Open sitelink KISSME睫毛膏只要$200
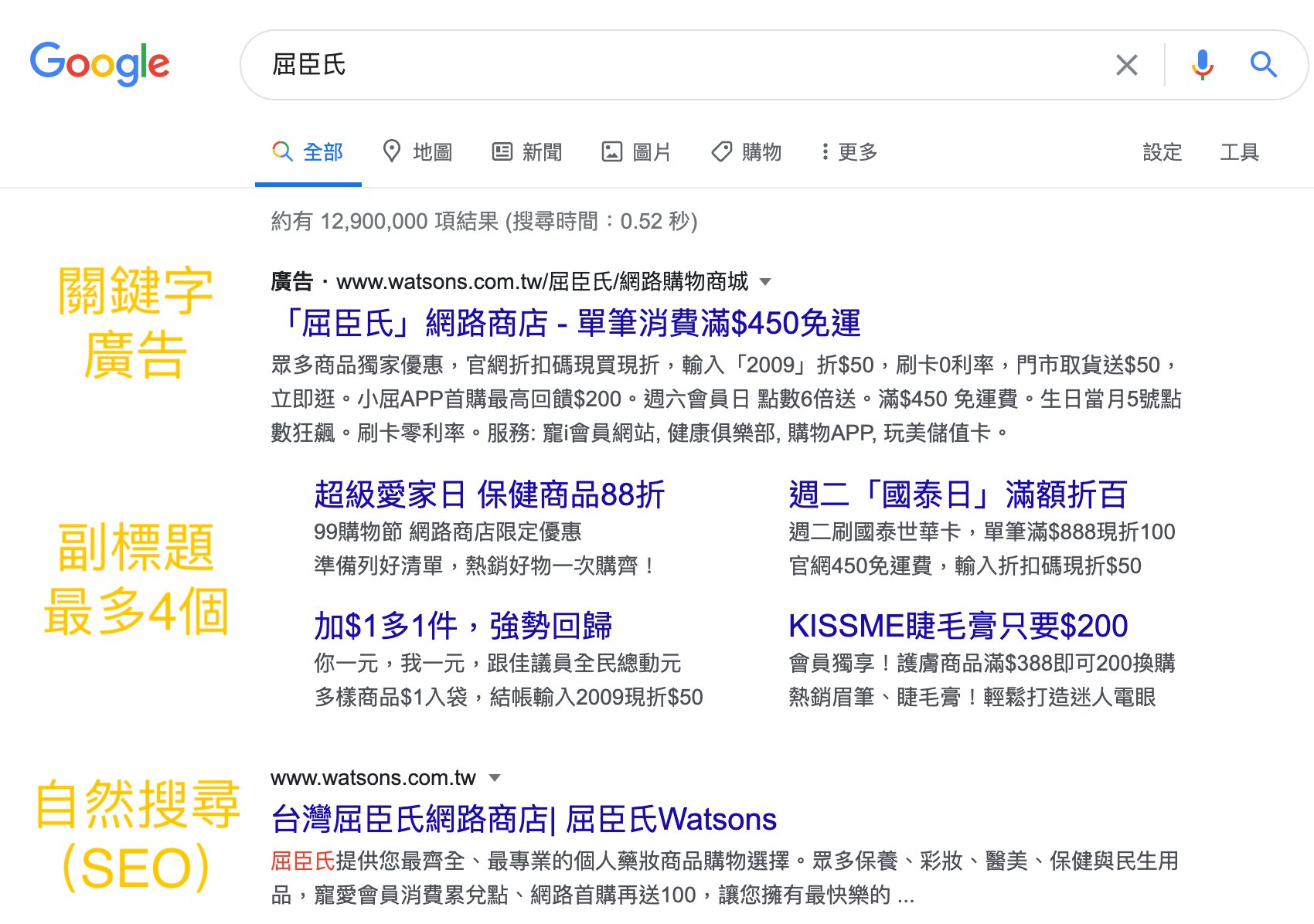Screen dimensions: 1314x924 (x=958, y=626)
